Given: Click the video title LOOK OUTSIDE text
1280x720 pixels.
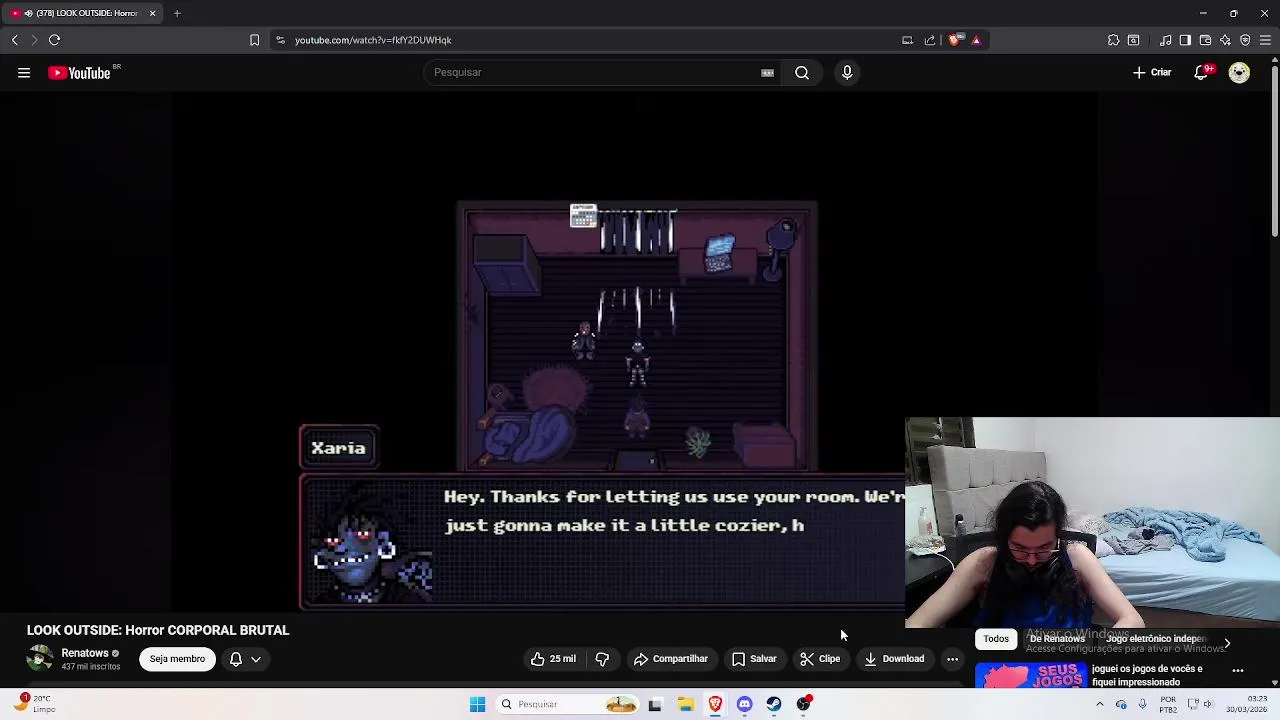Looking at the screenshot, I should (158, 630).
